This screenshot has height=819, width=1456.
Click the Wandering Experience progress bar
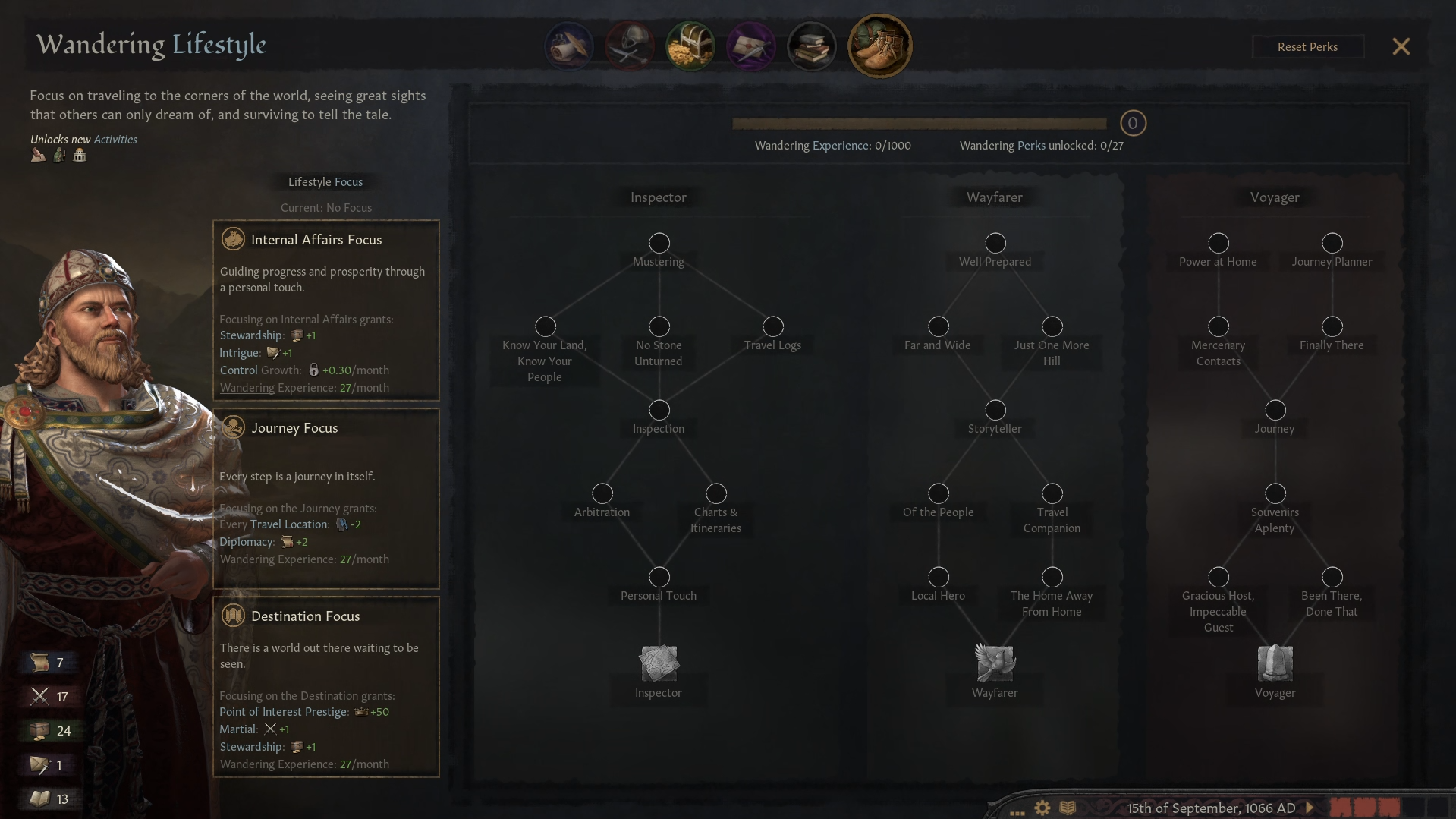pyautogui.click(x=920, y=123)
